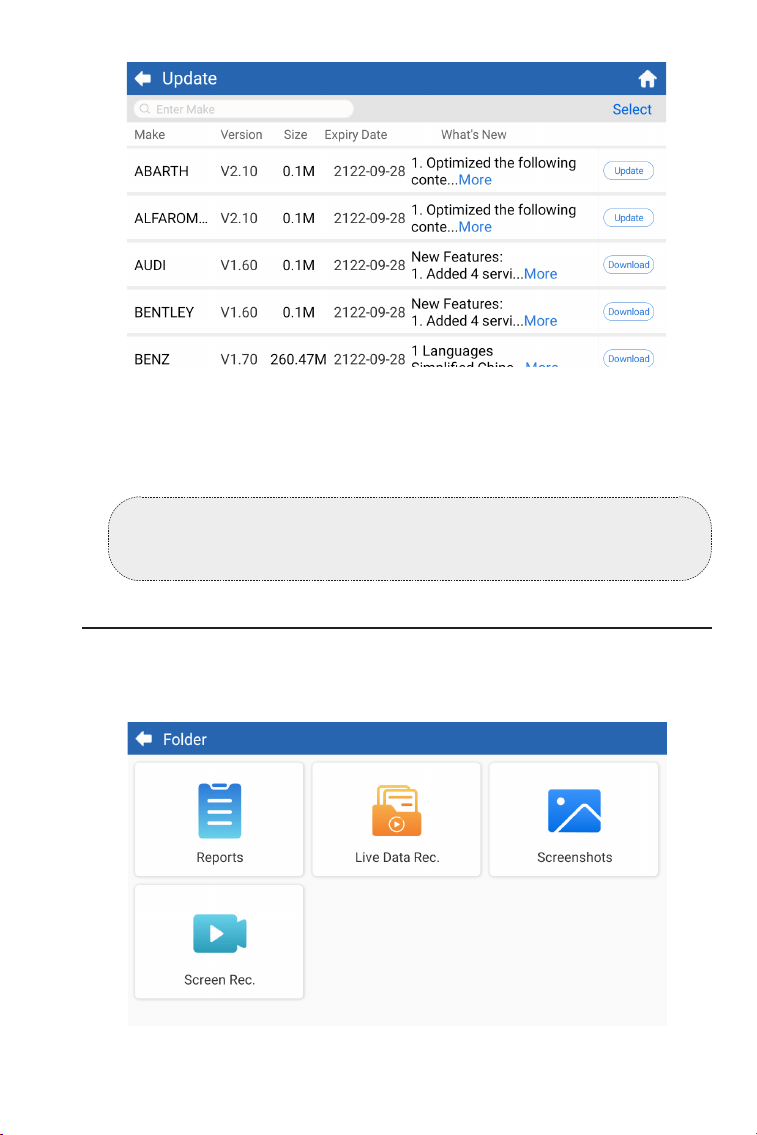Open the Screen Rec. video icon
The height and width of the screenshot is (1135, 757).
pos(219,933)
